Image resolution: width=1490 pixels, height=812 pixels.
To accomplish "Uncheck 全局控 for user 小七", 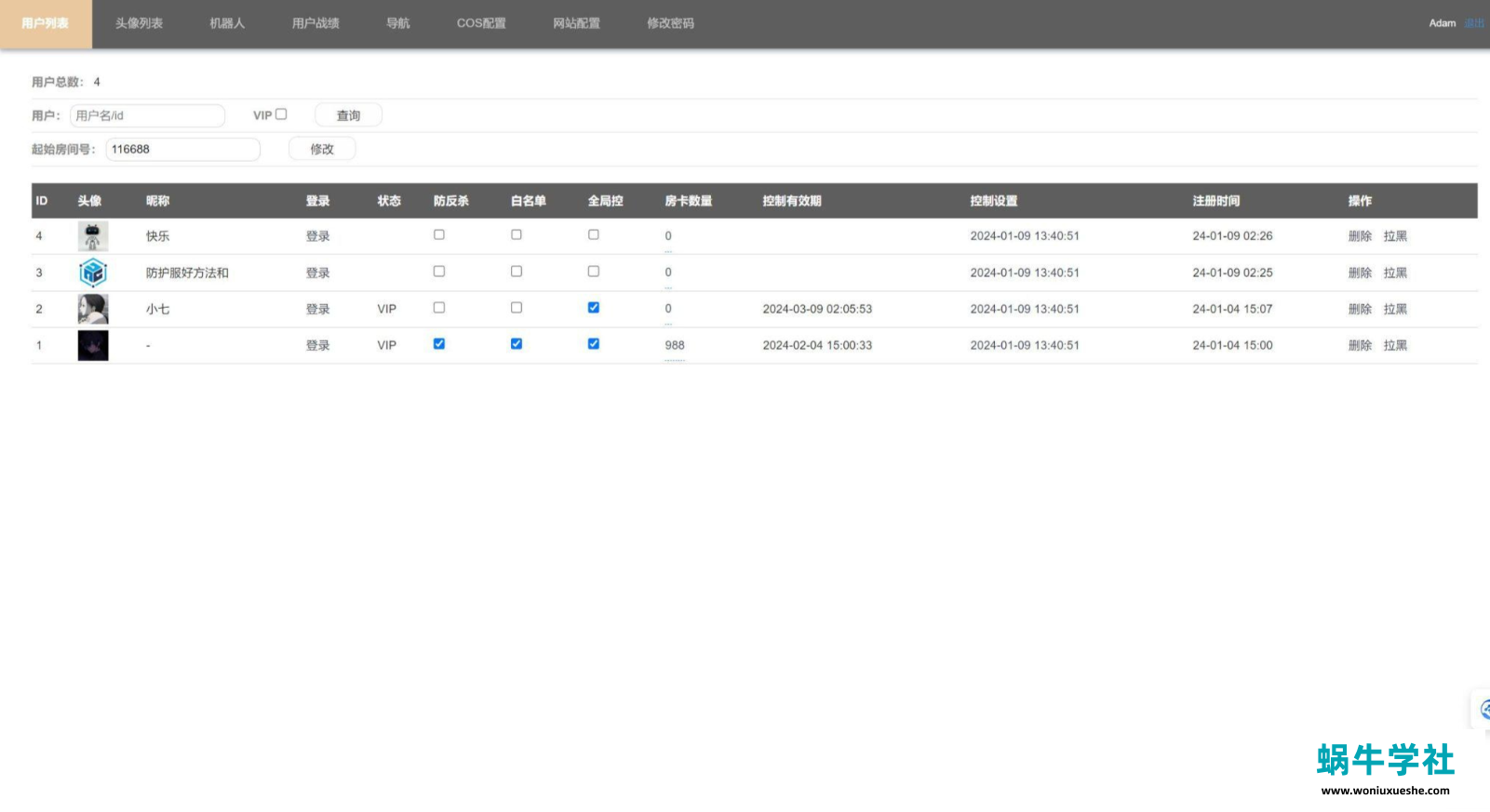I will tap(594, 308).
